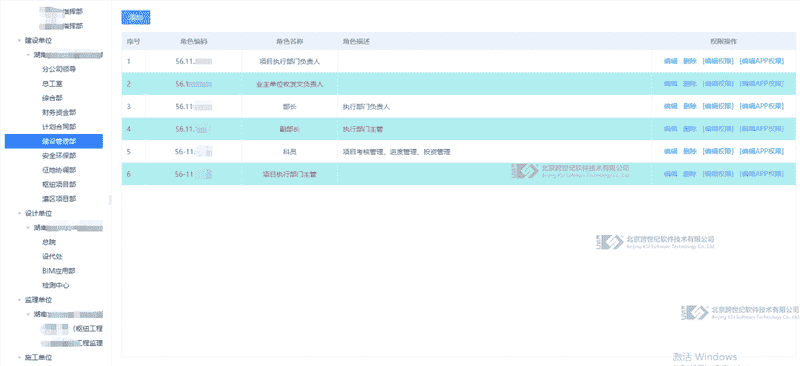Open 财务资金部 in the tree
The height and width of the screenshot is (366, 800).
59,112
